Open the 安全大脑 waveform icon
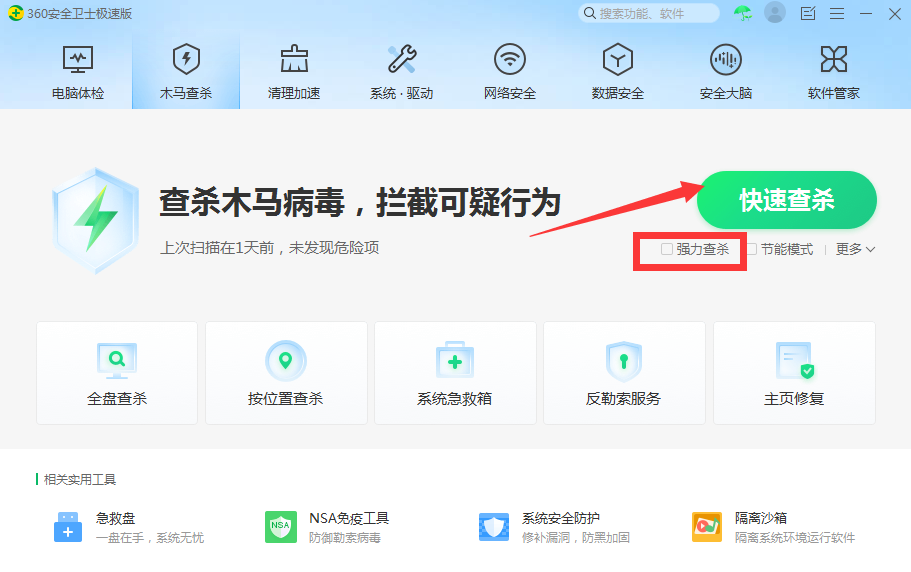Image resolution: width=911 pixels, height=572 pixels. point(726,59)
